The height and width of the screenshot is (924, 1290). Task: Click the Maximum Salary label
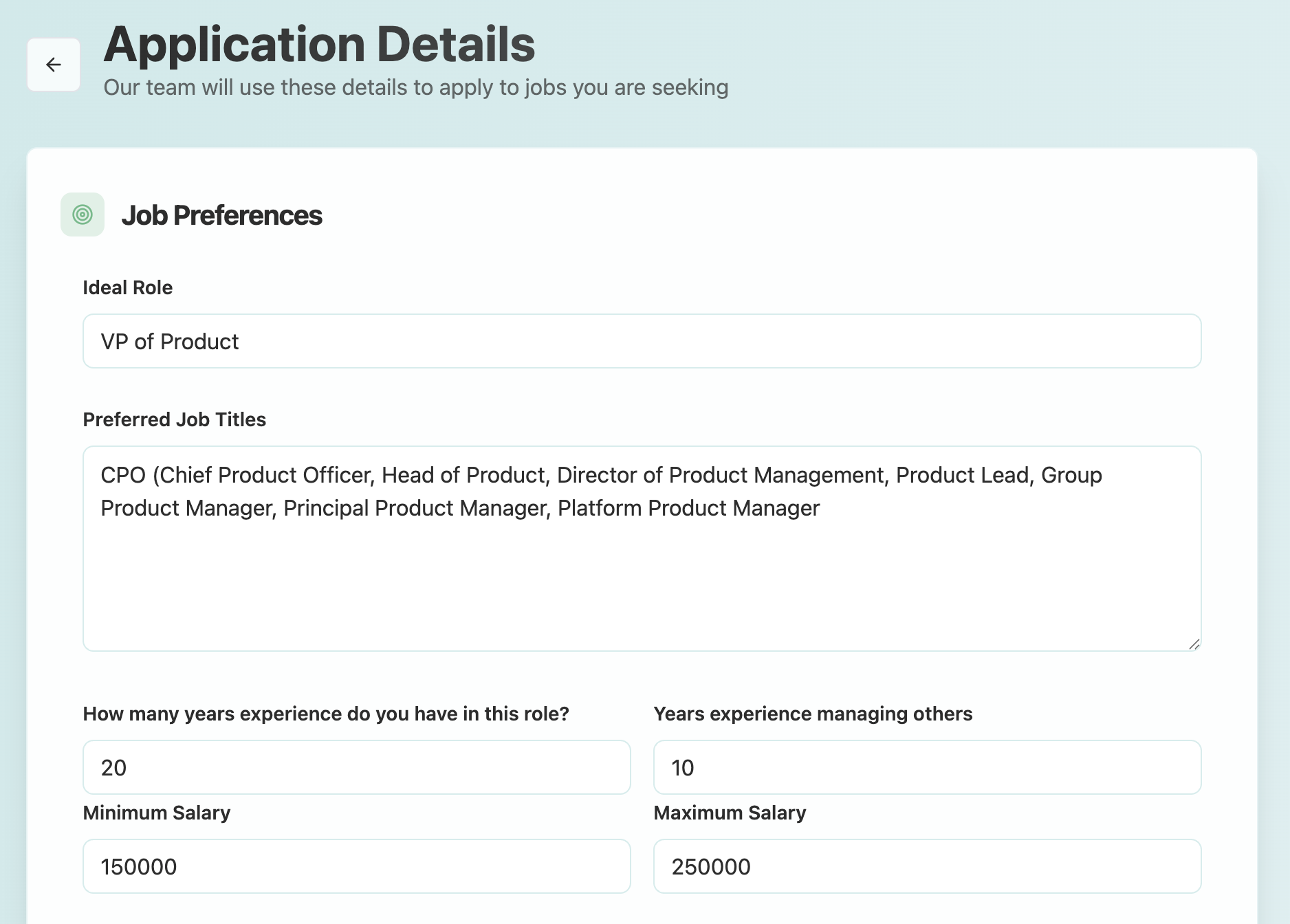tap(730, 813)
